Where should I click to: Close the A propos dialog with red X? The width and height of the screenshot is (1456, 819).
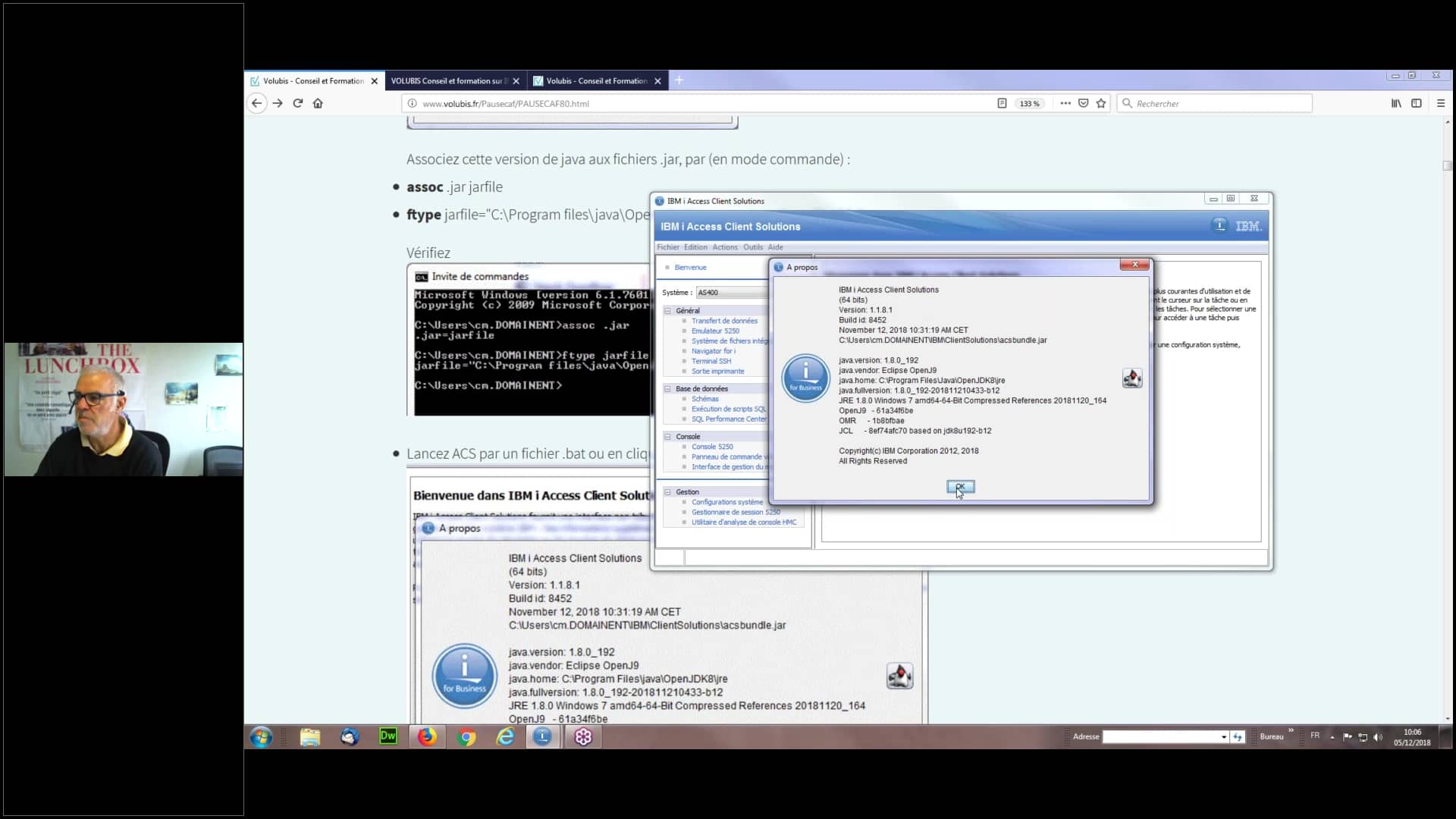pos(1134,265)
